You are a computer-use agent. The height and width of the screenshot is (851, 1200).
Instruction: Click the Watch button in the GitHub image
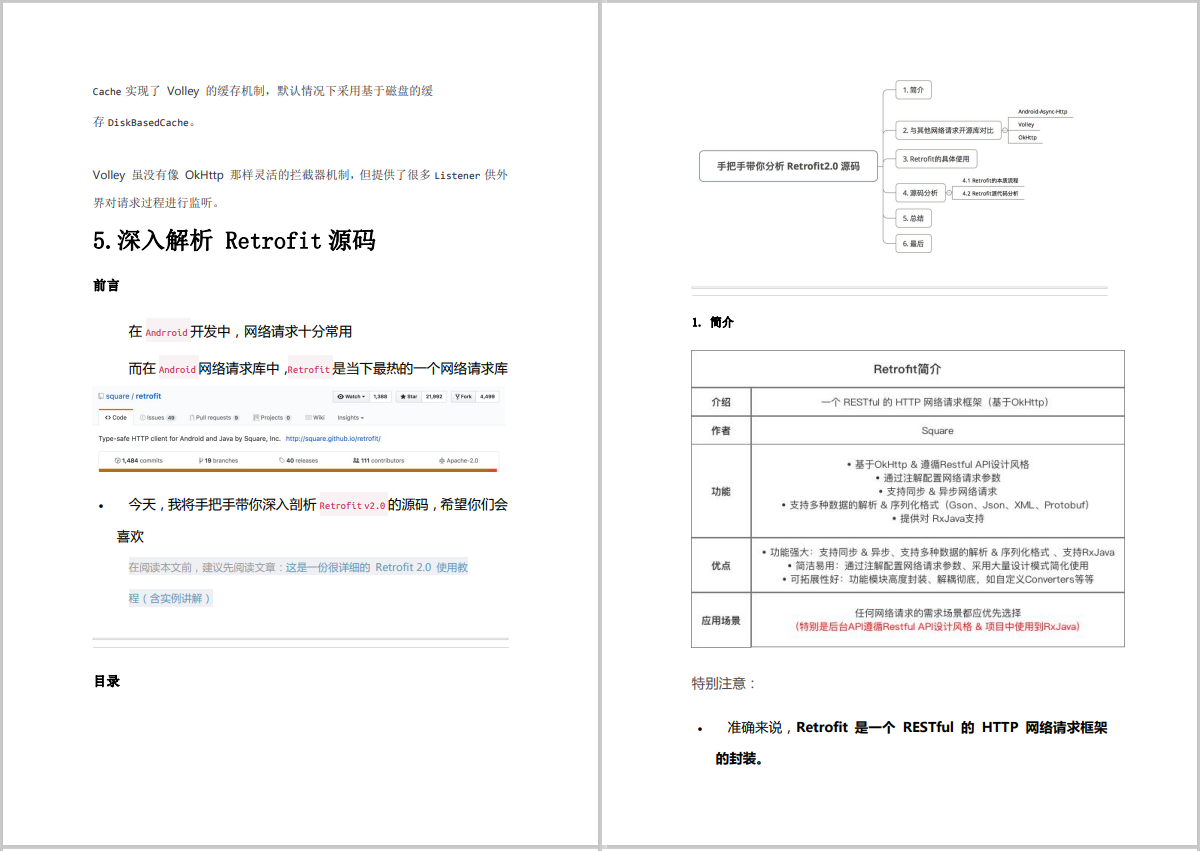[x=350, y=396]
